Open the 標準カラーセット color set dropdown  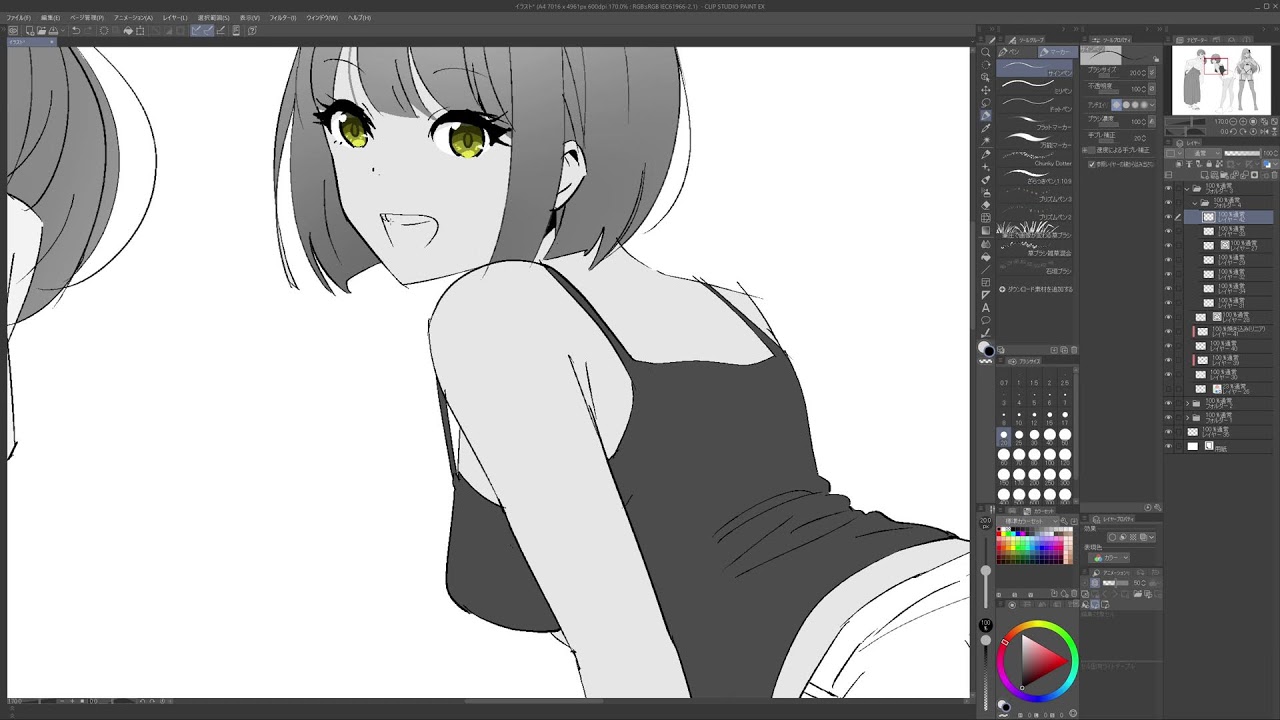(1030, 521)
